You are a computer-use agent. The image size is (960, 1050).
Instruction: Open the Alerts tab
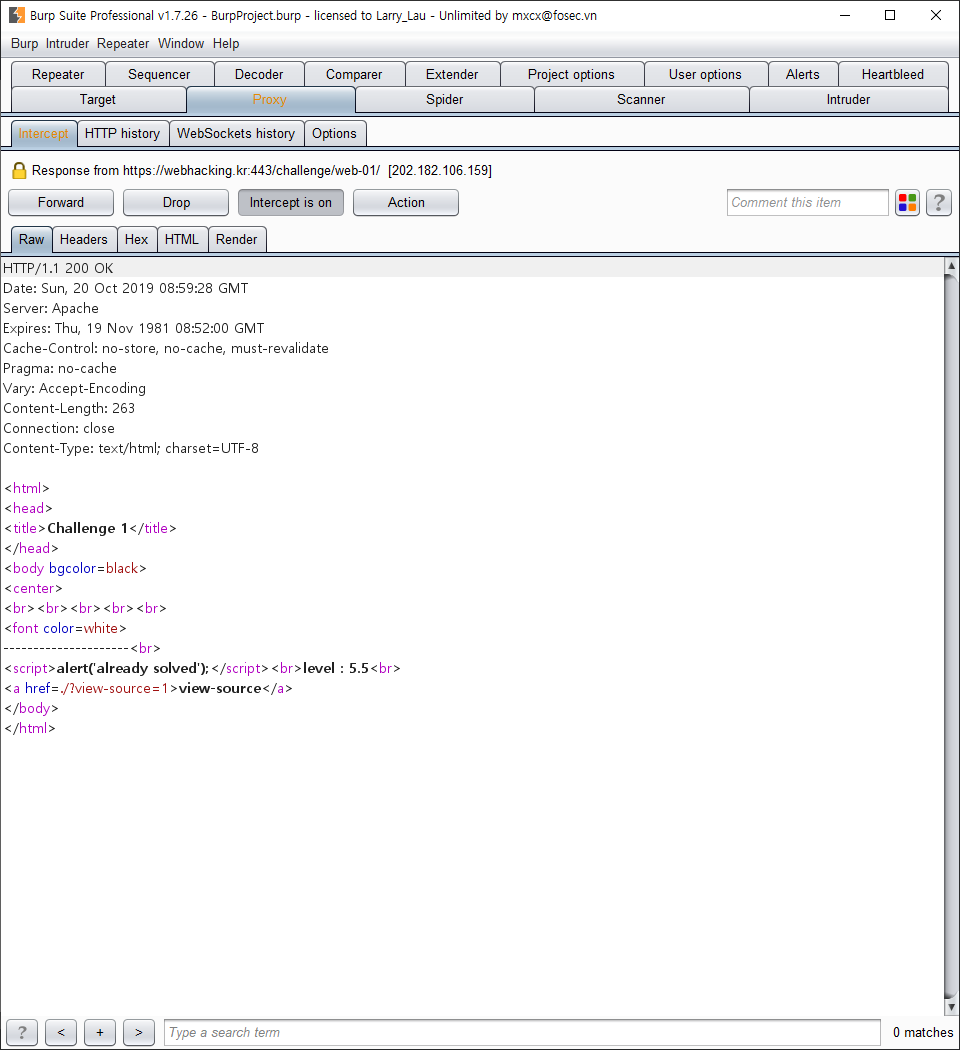(803, 74)
